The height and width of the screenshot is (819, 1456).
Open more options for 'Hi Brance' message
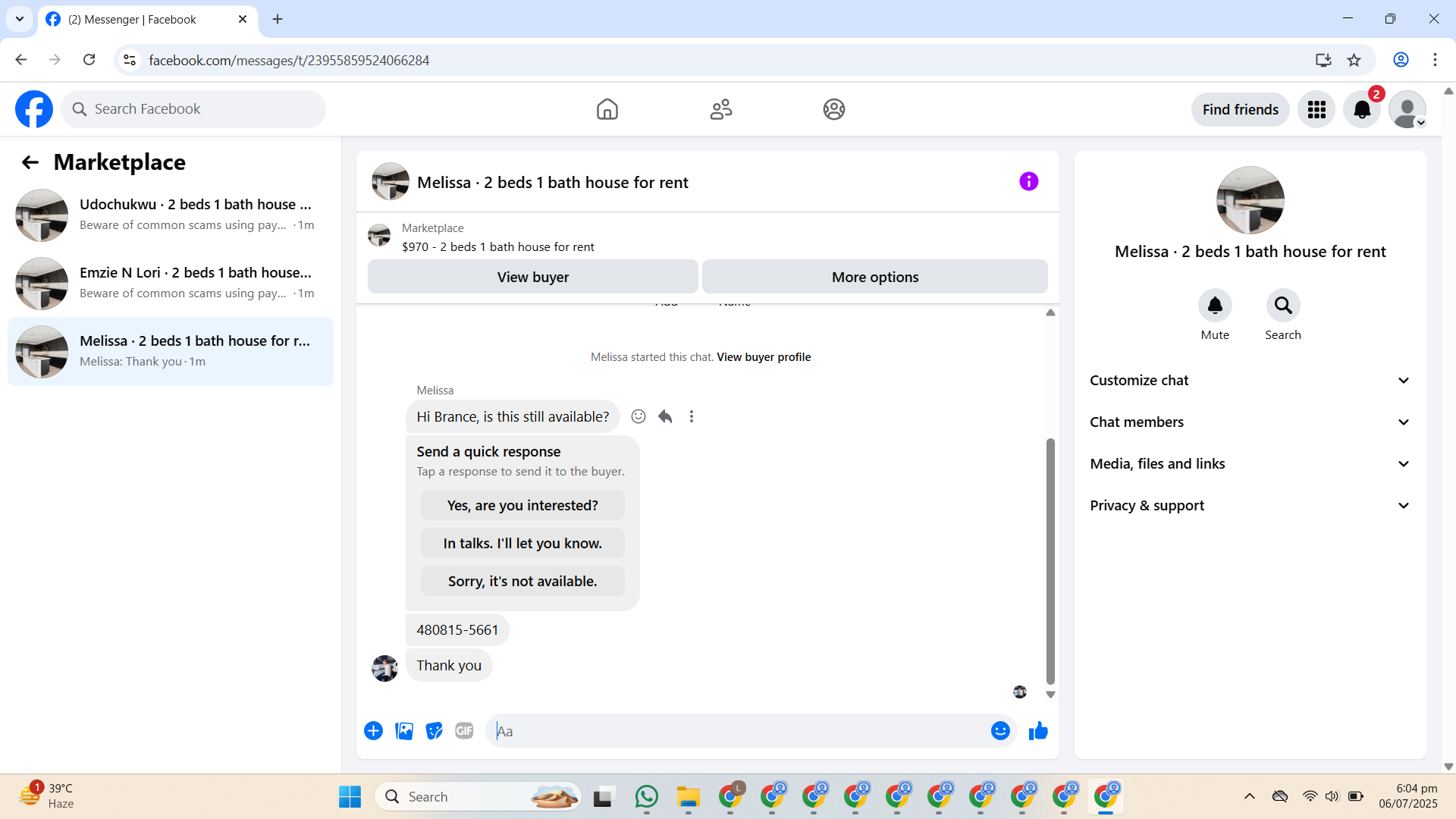click(x=692, y=416)
